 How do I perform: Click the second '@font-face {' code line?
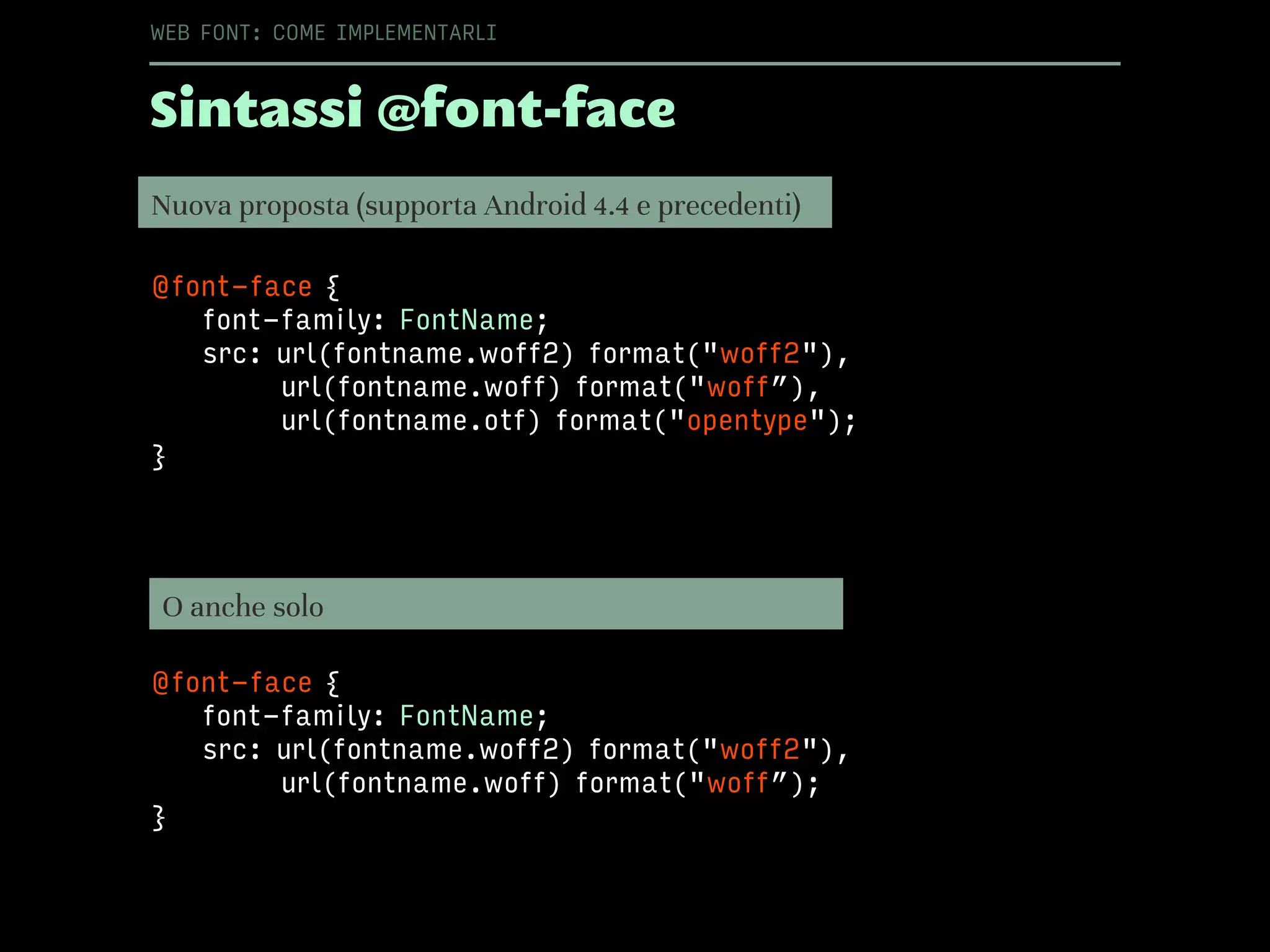(x=246, y=683)
